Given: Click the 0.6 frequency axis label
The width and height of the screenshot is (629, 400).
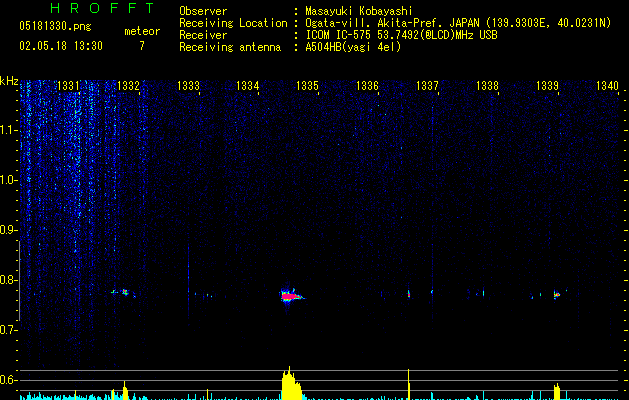Looking at the screenshot, I should 8,380.
